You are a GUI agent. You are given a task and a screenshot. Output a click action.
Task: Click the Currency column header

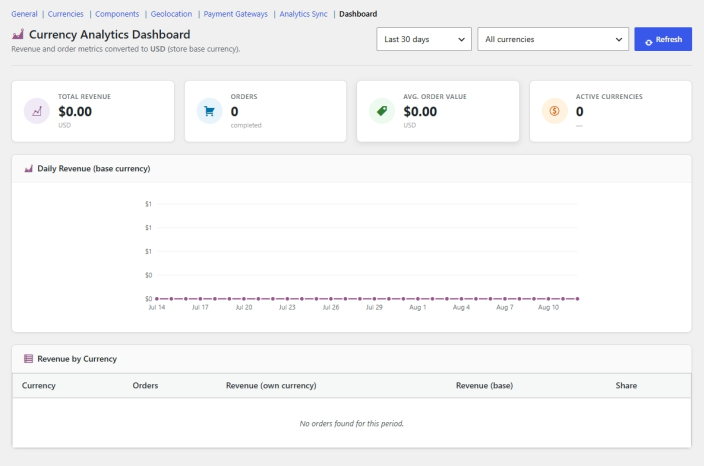click(39, 385)
